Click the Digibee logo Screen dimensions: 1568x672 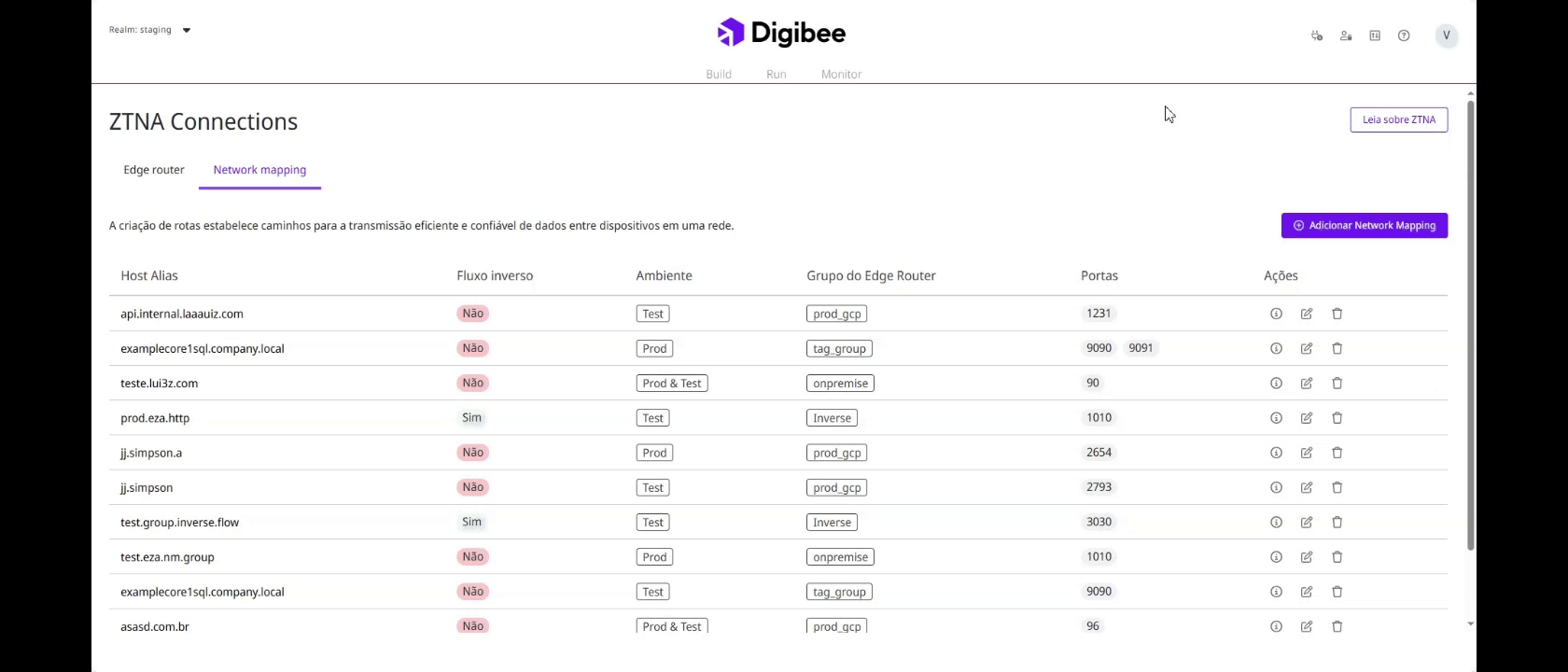tap(782, 33)
